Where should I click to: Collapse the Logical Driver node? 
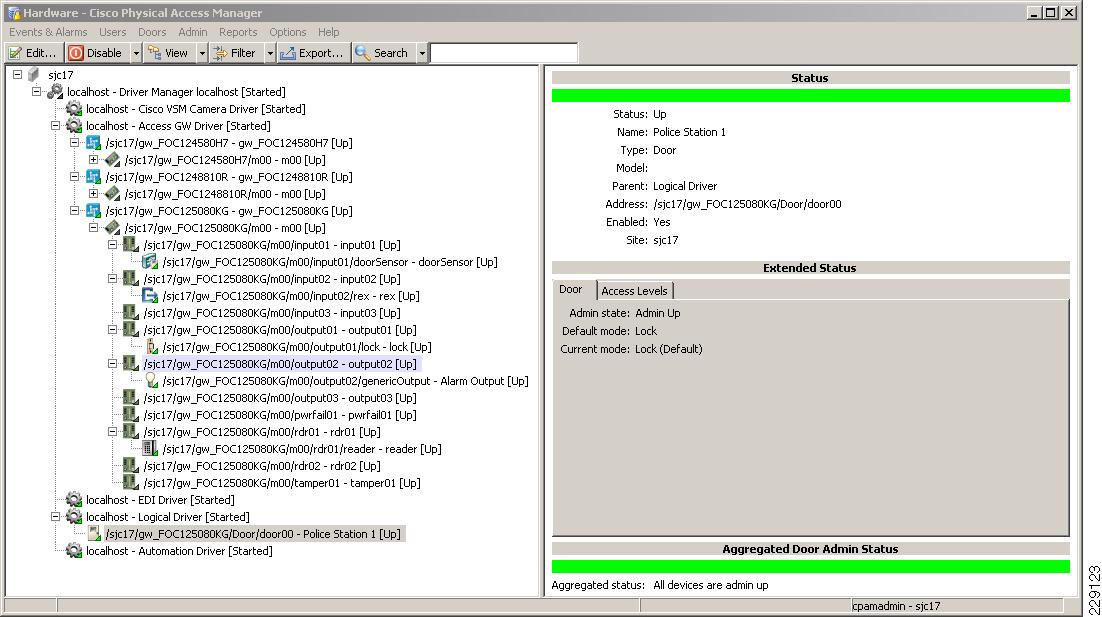(x=56, y=517)
